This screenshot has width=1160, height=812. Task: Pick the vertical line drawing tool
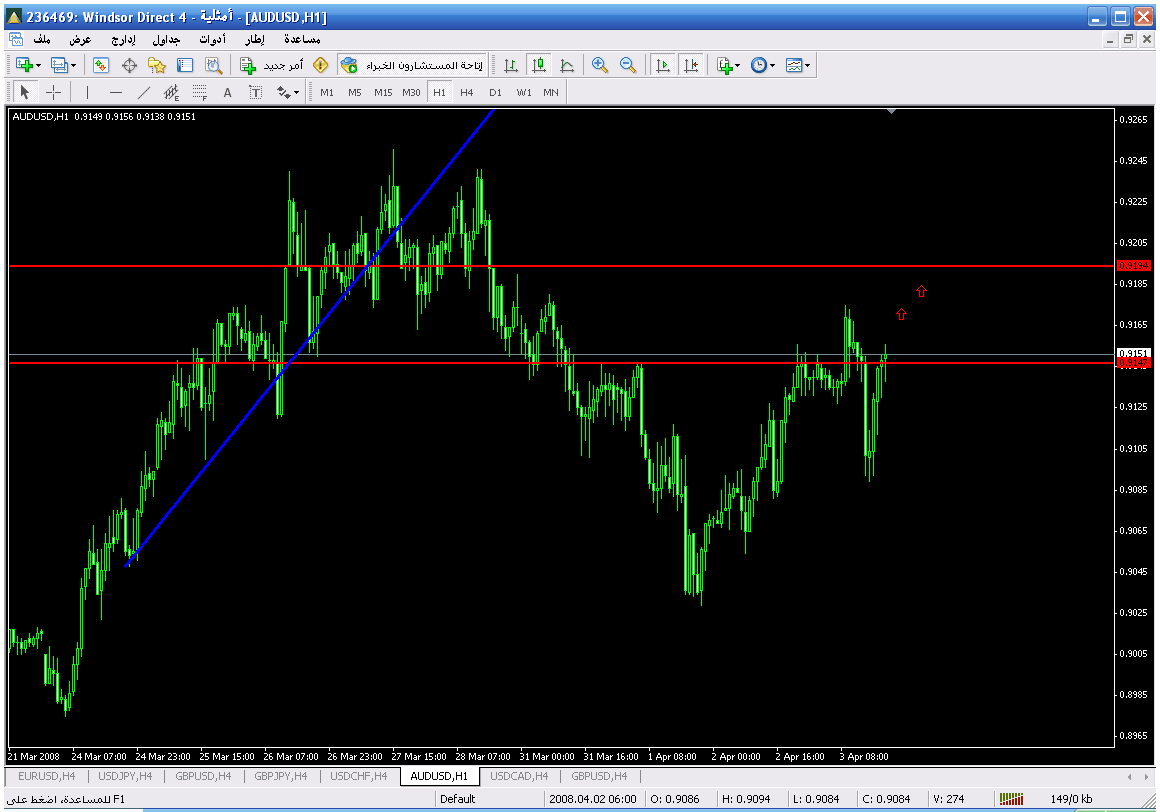[x=87, y=92]
